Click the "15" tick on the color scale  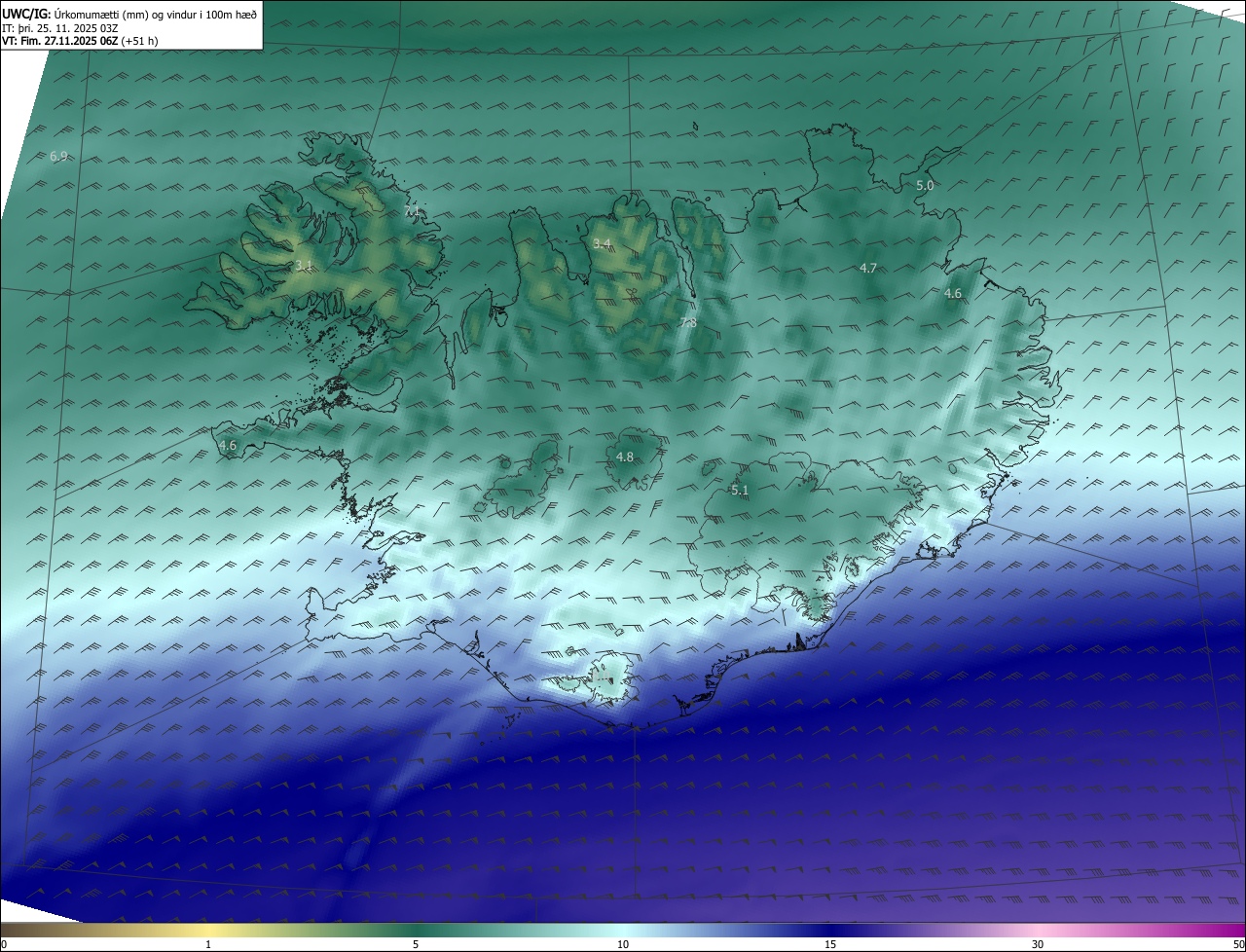[830, 944]
